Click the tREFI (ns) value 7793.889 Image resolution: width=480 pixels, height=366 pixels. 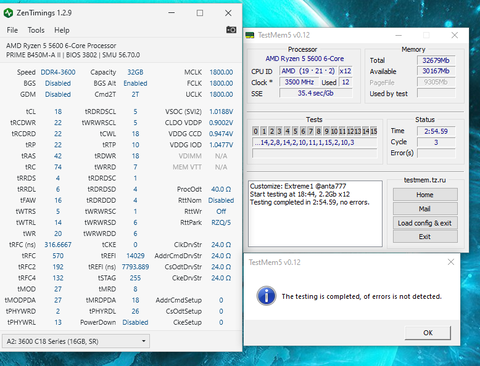[x=135, y=267]
